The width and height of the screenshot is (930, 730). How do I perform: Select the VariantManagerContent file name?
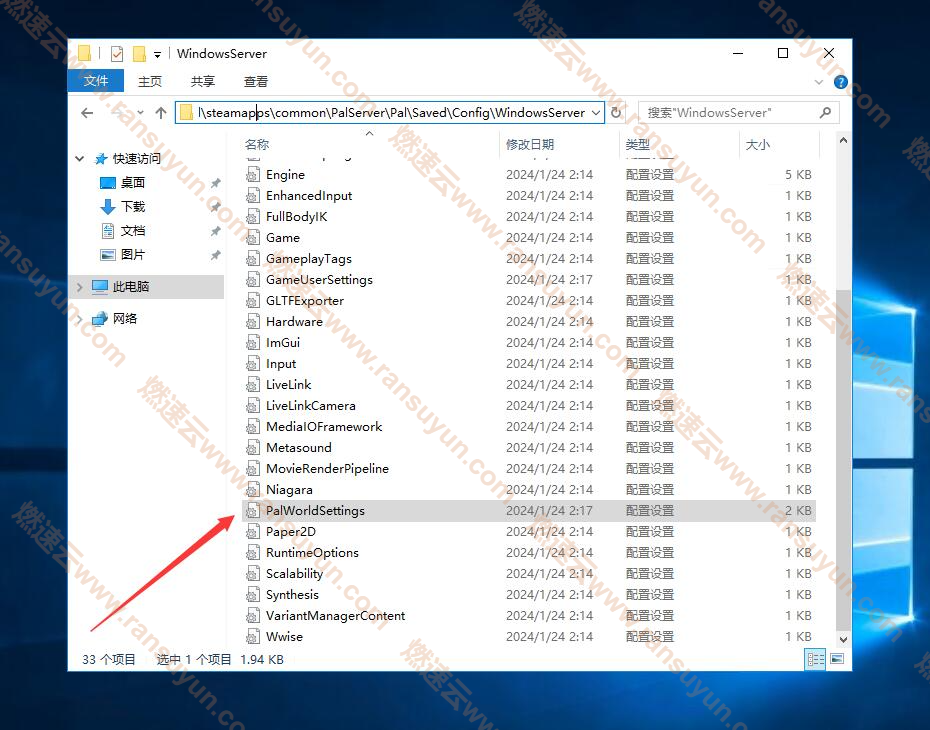[x=335, y=616]
